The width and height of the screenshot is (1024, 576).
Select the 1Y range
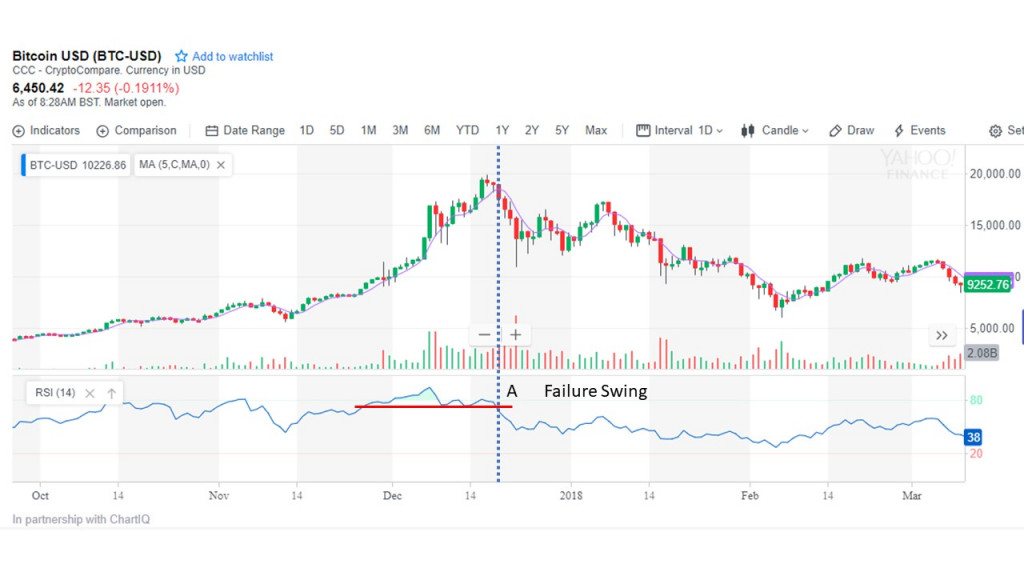(x=502, y=131)
